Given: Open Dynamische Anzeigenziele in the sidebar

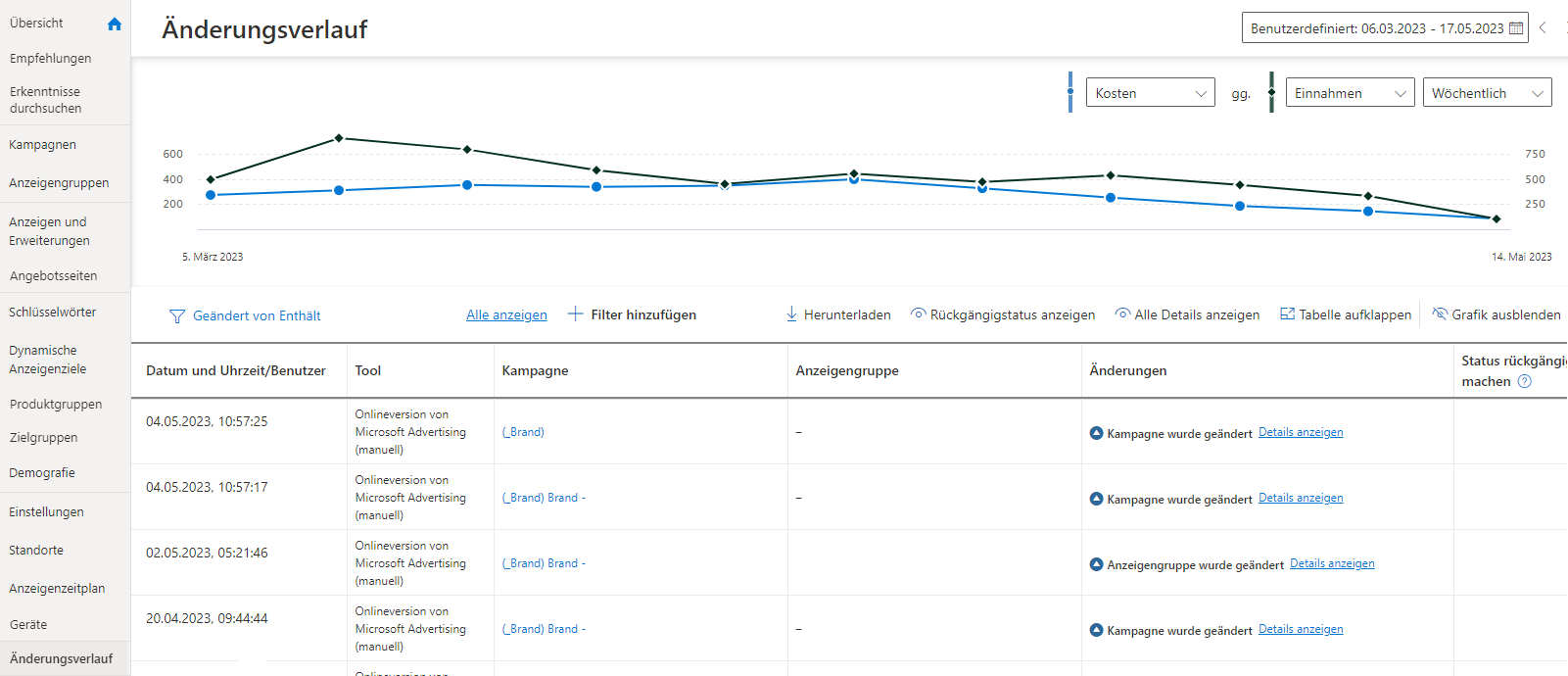Looking at the screenshot, I should pyautogui.click(x=48, y=360).
